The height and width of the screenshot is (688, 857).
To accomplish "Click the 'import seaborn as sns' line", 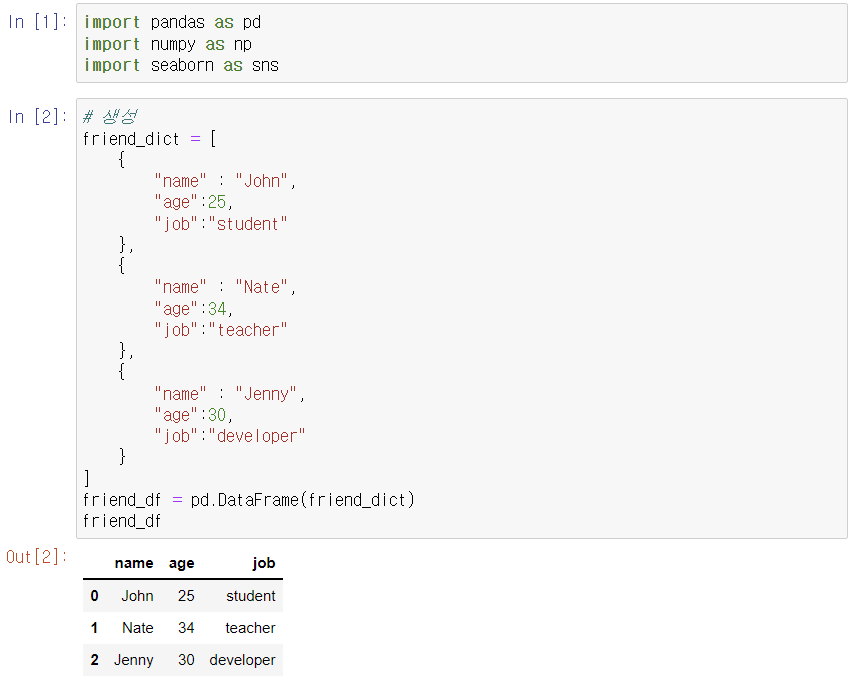I will point(181,65).
